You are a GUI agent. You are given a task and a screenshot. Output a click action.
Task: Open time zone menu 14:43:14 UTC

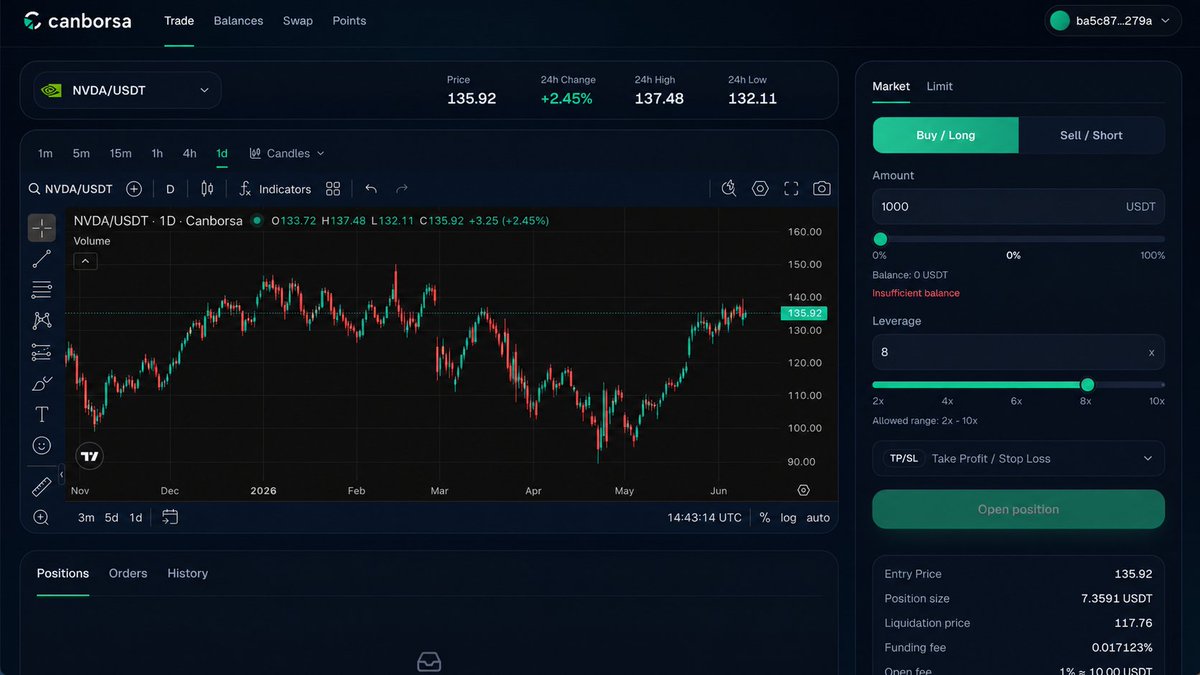(705, 518)
